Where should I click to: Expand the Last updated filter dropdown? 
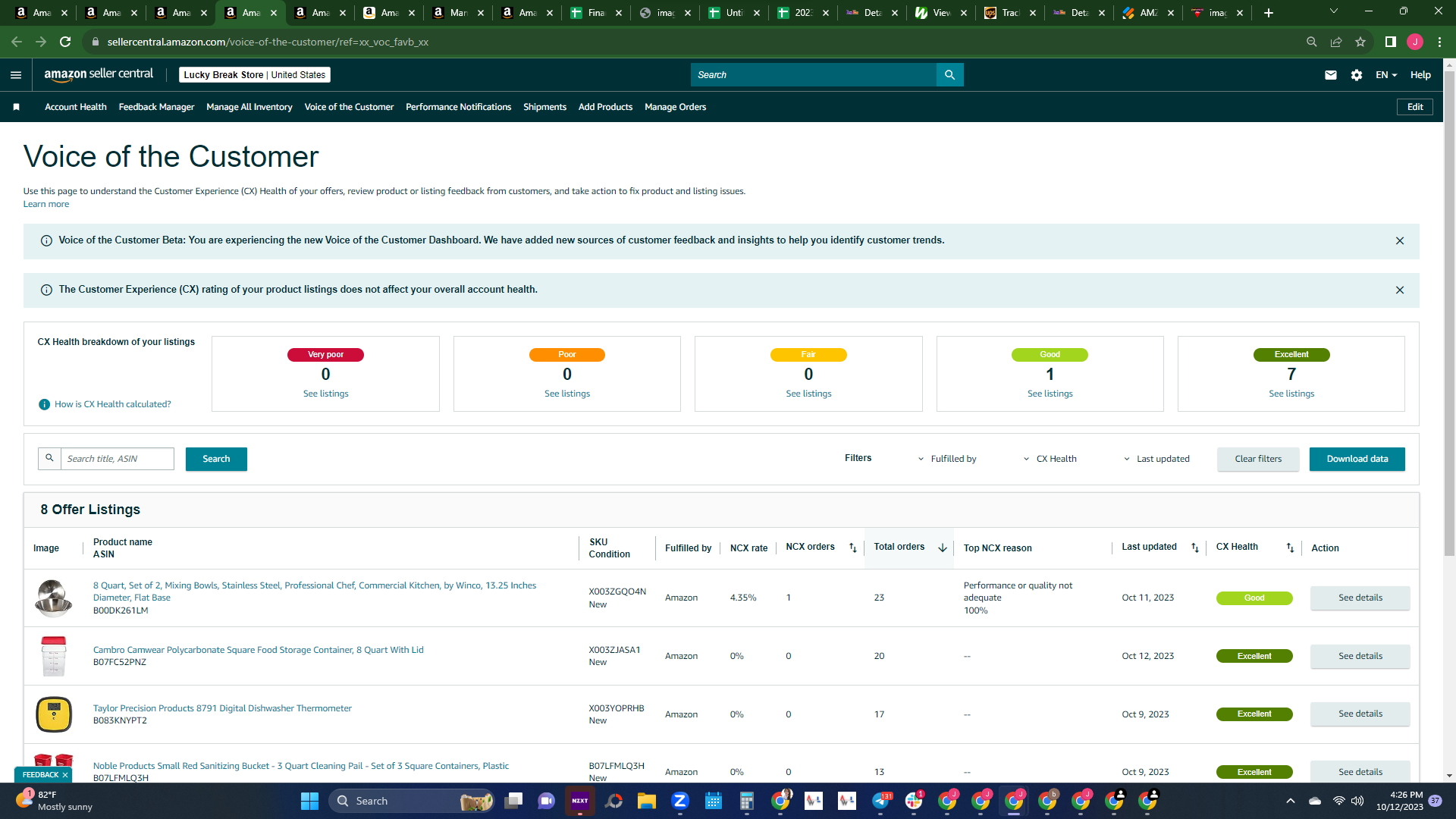click(x=1156, y=459)
